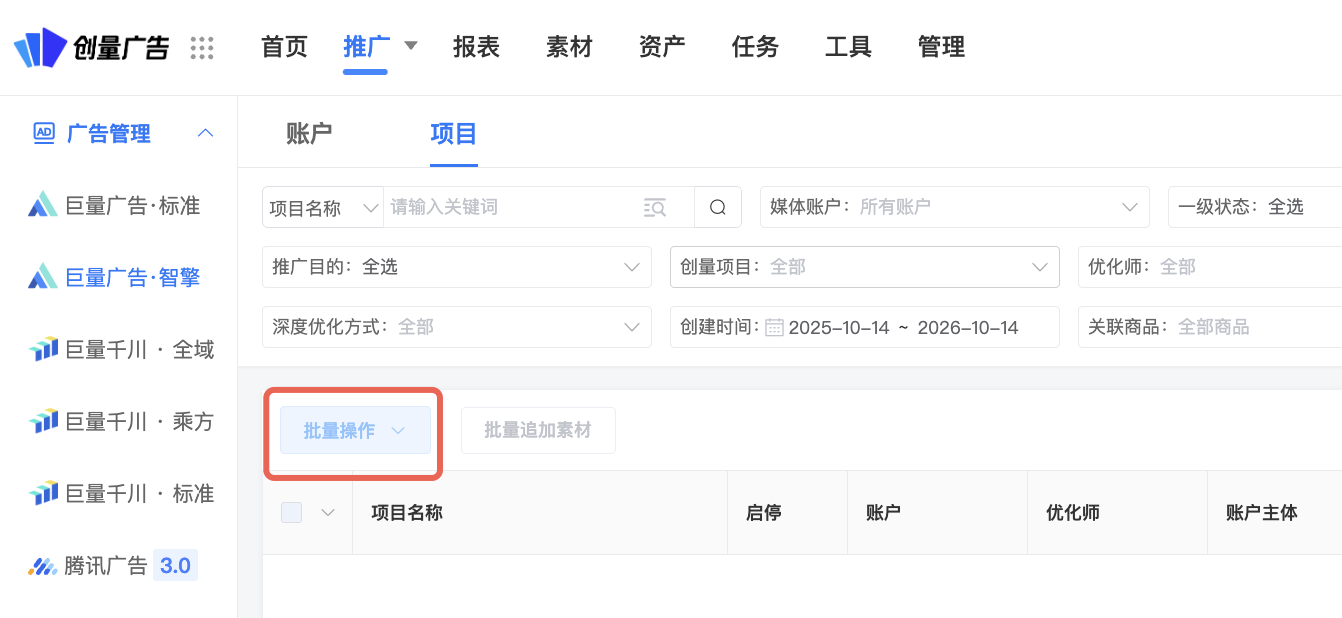Click the 项目名称 column header

[407, 513]
